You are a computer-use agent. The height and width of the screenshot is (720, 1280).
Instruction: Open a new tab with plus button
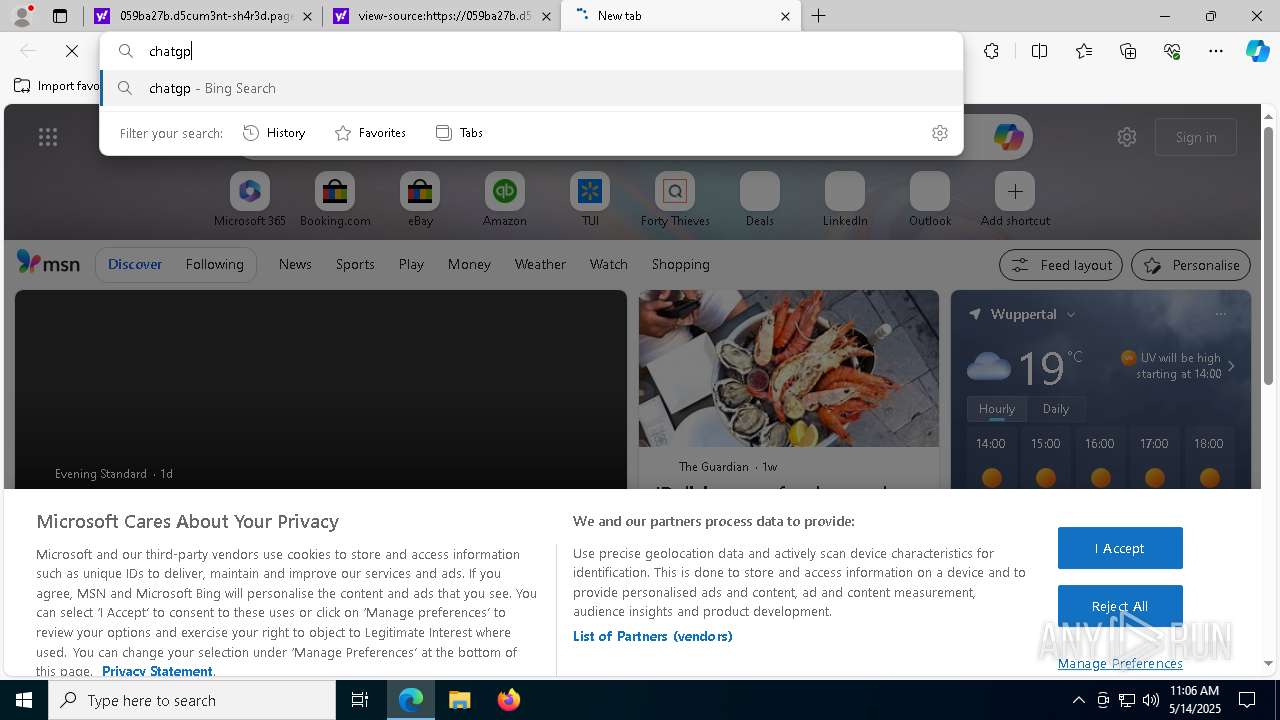pos(819,16)
